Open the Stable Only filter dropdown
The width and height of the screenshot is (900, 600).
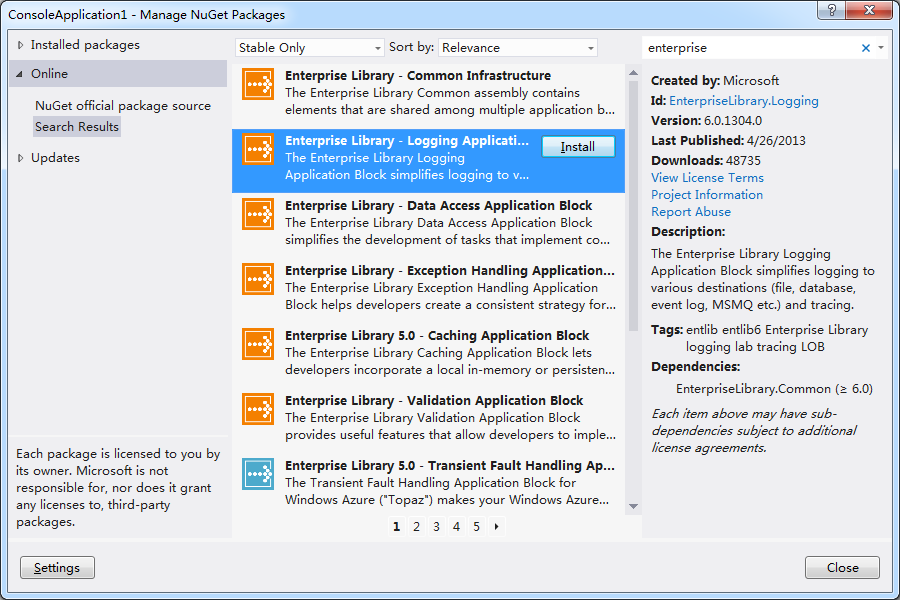(x=309, y=48)
